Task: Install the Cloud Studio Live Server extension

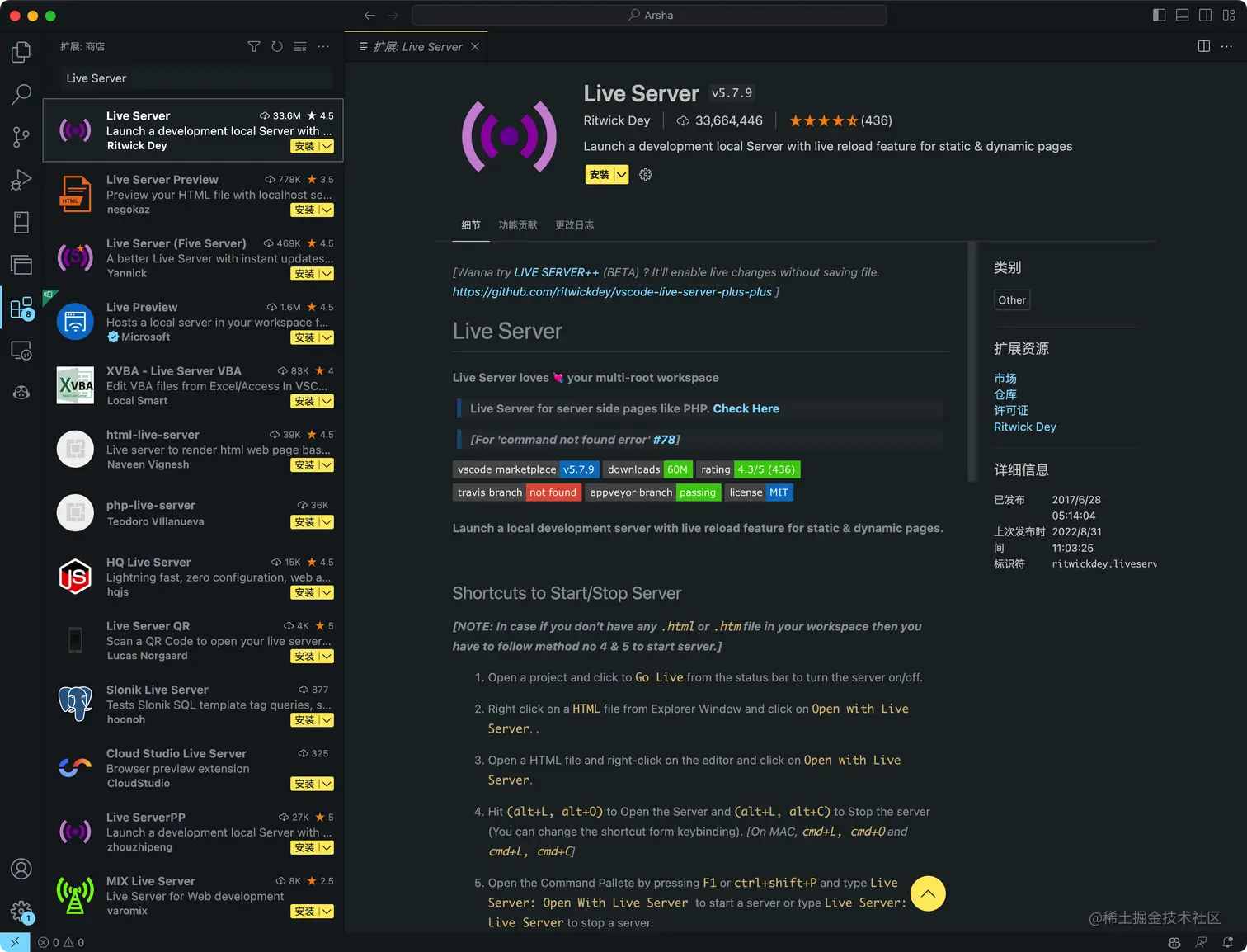Action: pos(305,784)
